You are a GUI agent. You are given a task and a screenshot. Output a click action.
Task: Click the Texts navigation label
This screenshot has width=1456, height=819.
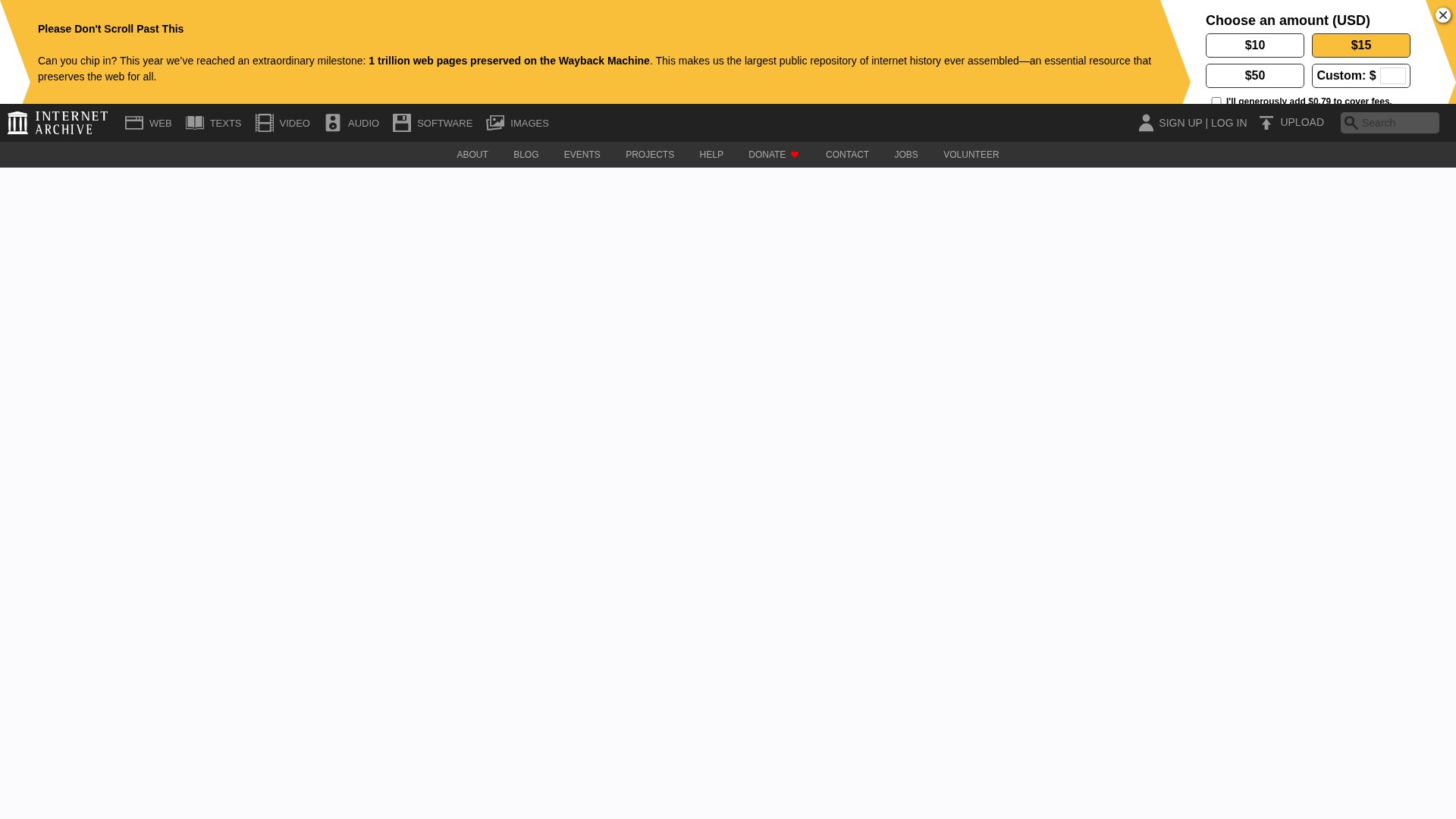[225, 124]
